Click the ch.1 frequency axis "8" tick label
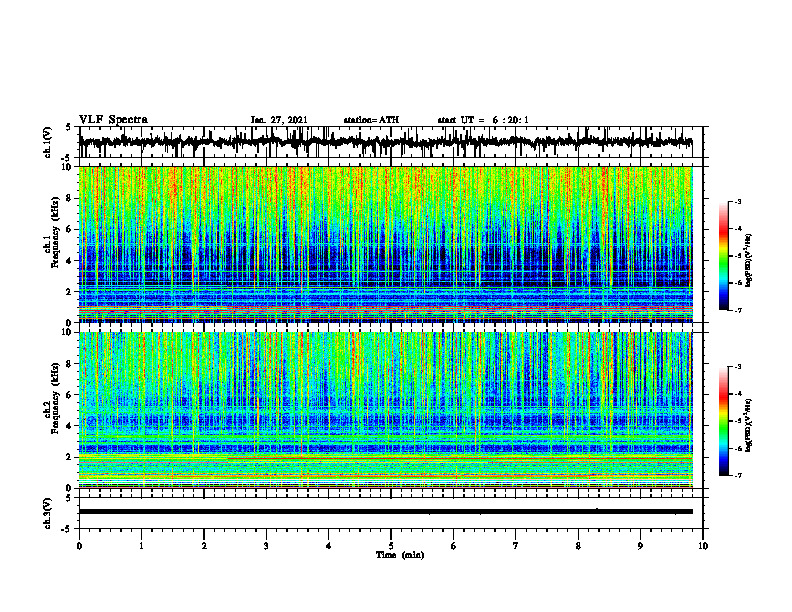The width and height of the screenshot is (792, 612). (x=70, y=198)
